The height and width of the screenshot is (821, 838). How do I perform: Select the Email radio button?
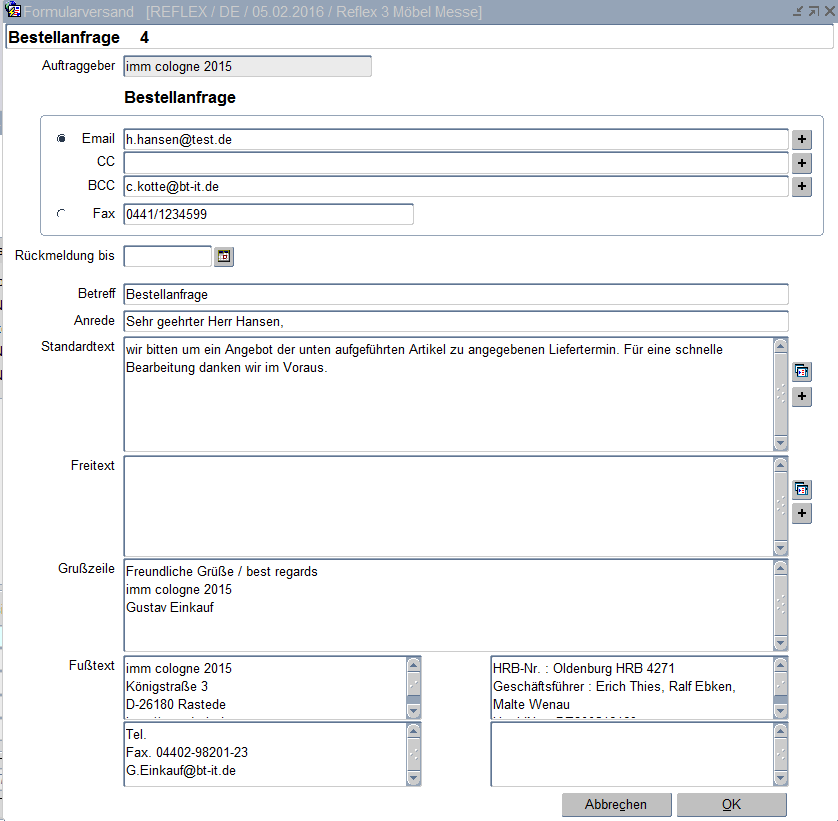(x=62, y=139)
